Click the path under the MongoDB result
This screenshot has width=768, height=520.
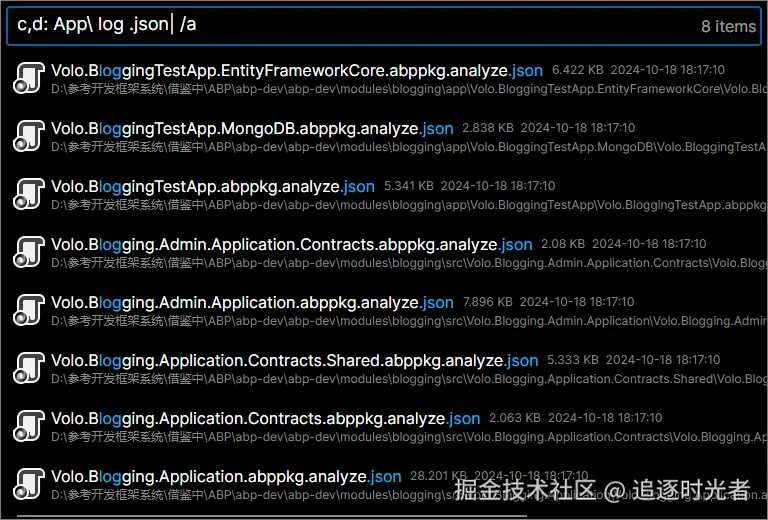409,147
